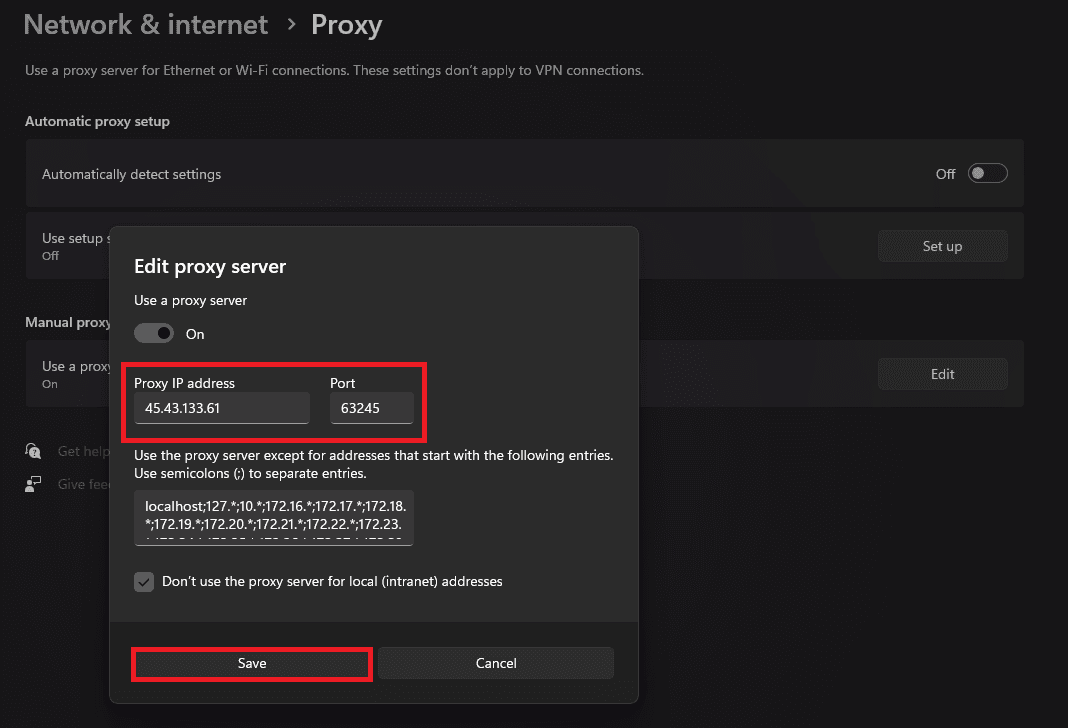Navigate back via Network & internet breadcrumb
Viewport: 1068px width, 728px height.
[145, 24]
